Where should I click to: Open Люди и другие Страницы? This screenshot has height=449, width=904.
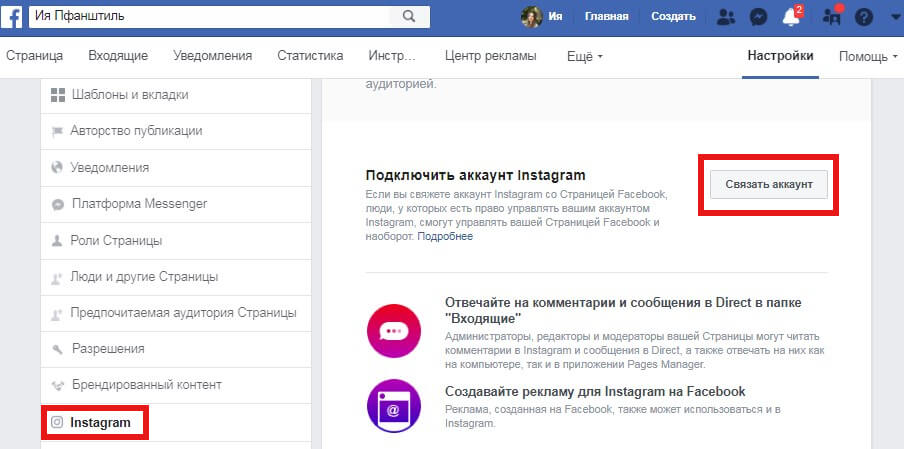[x=176, y=277]
